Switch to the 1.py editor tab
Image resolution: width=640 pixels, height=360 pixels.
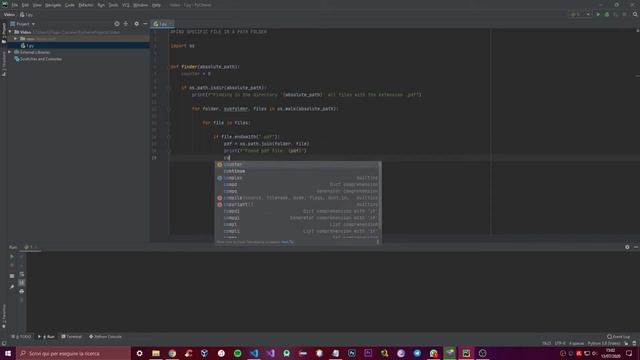tap(162, 24)
